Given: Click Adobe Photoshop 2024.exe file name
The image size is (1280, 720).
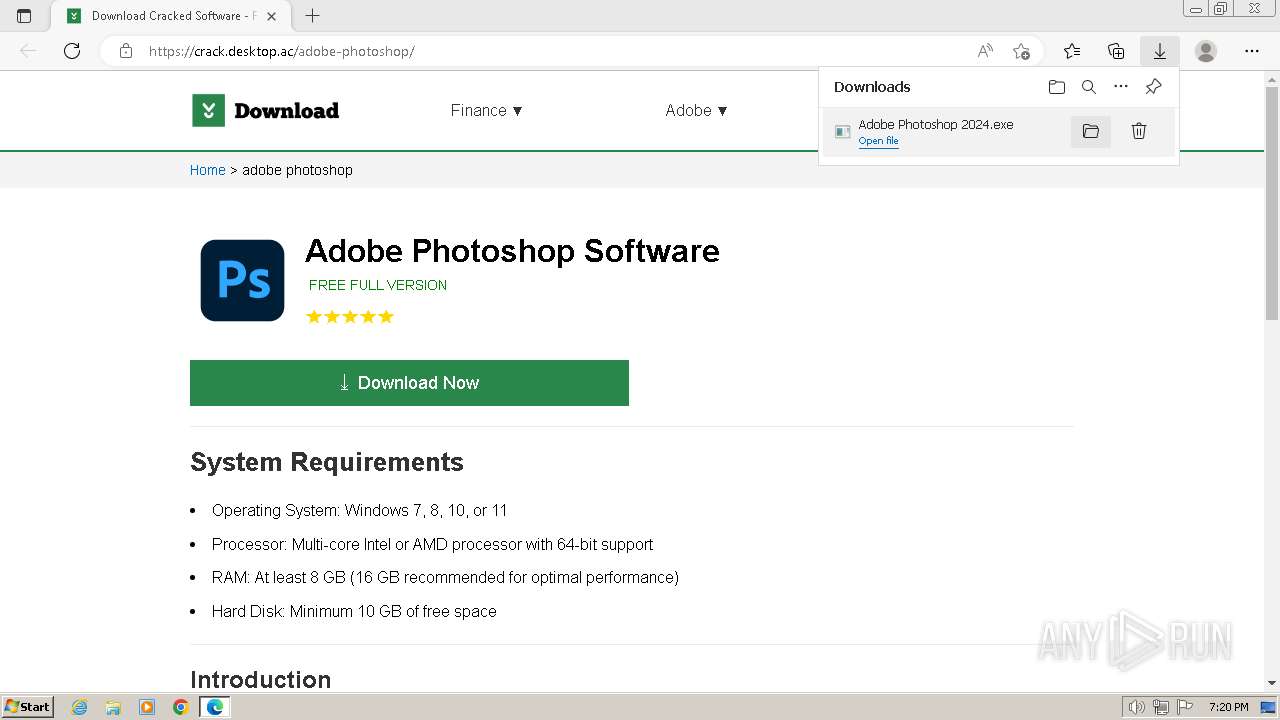Looking at the screenshot, I should click(x=936, y=125).
